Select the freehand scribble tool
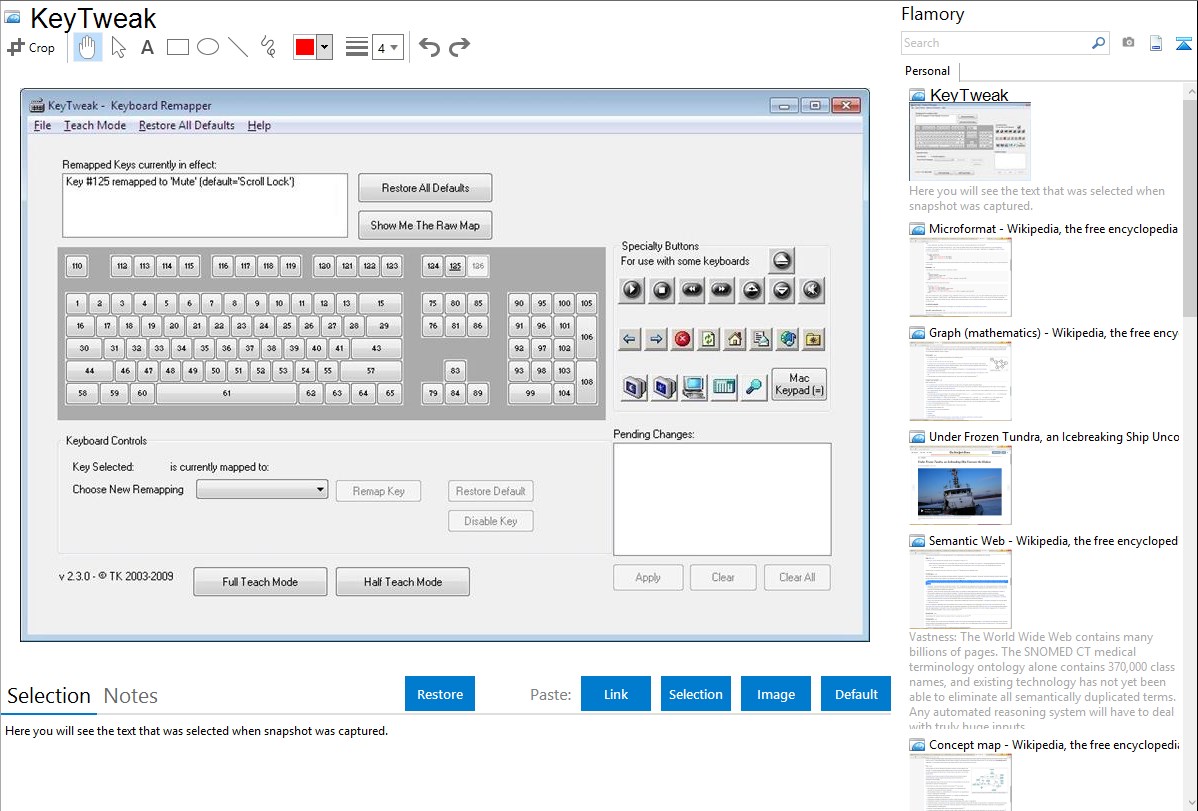 268,47
